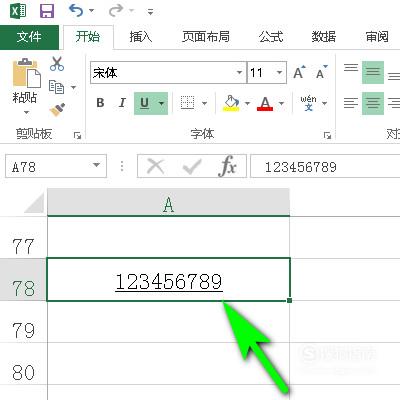
Task: Launch the 剪贴板 clipboard pane
Action: click(78, 135)
